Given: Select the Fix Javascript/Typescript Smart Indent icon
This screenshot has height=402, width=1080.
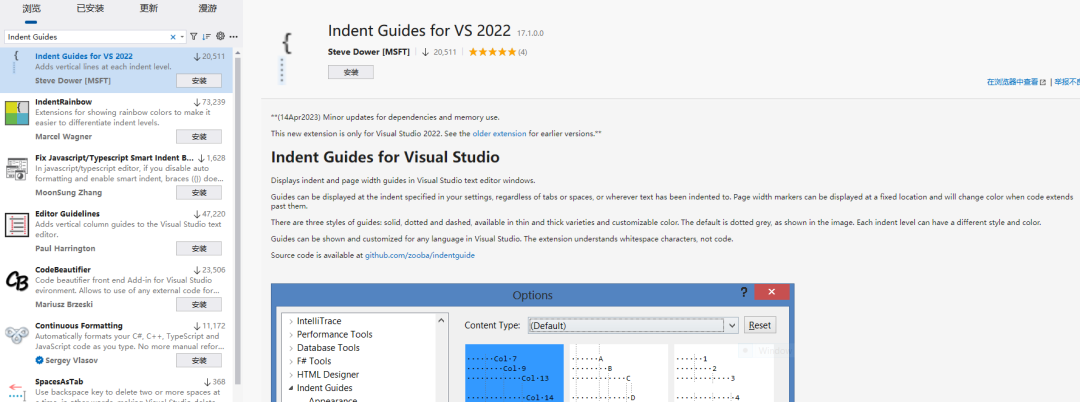Looking at the screenshot, I should 16,169.
